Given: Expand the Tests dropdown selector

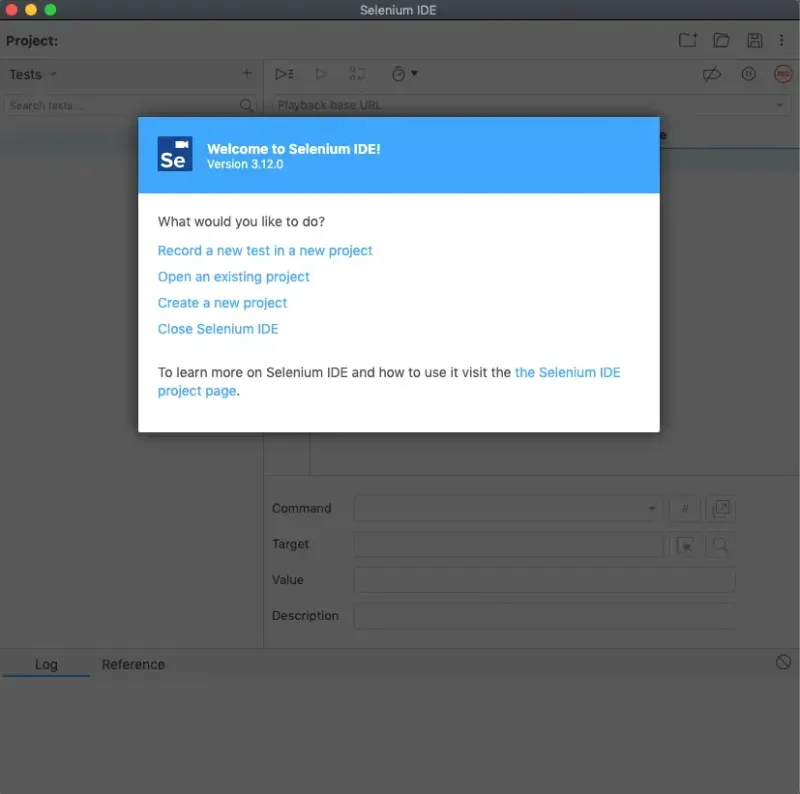Looking at the screenshot, I should [x=33, y=75].
